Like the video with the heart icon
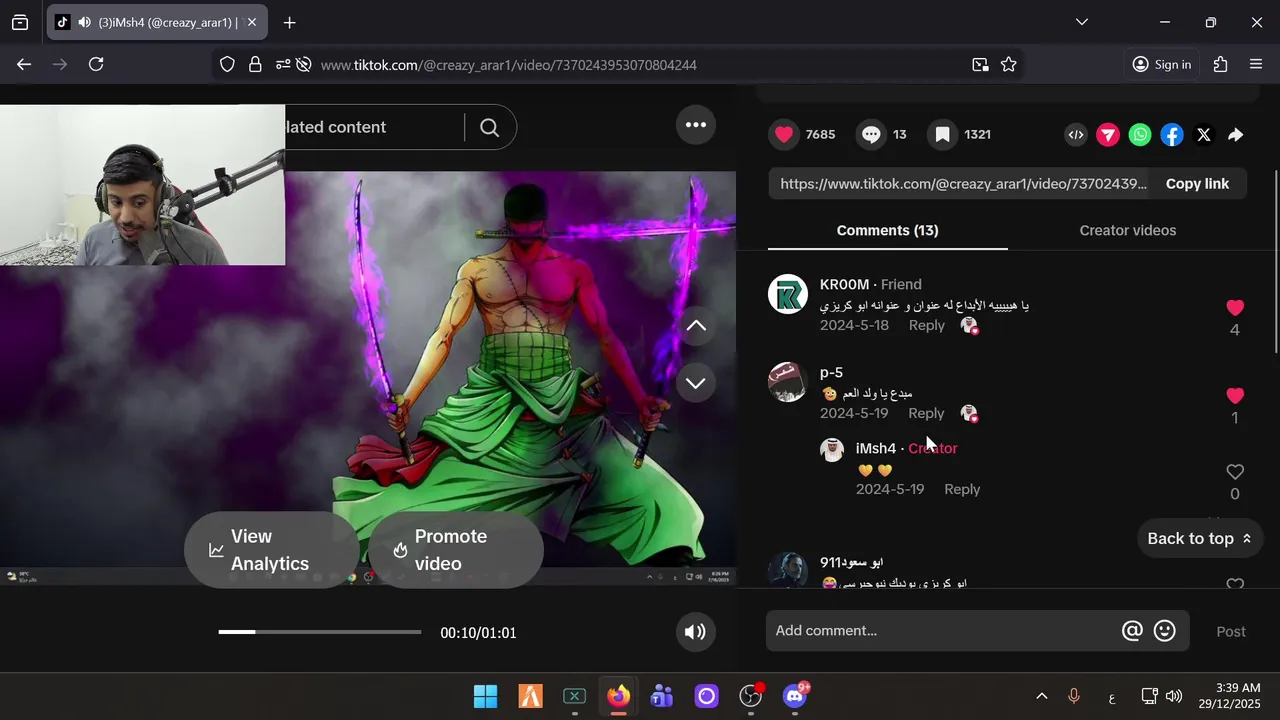1280x720 pixels. 784,134
